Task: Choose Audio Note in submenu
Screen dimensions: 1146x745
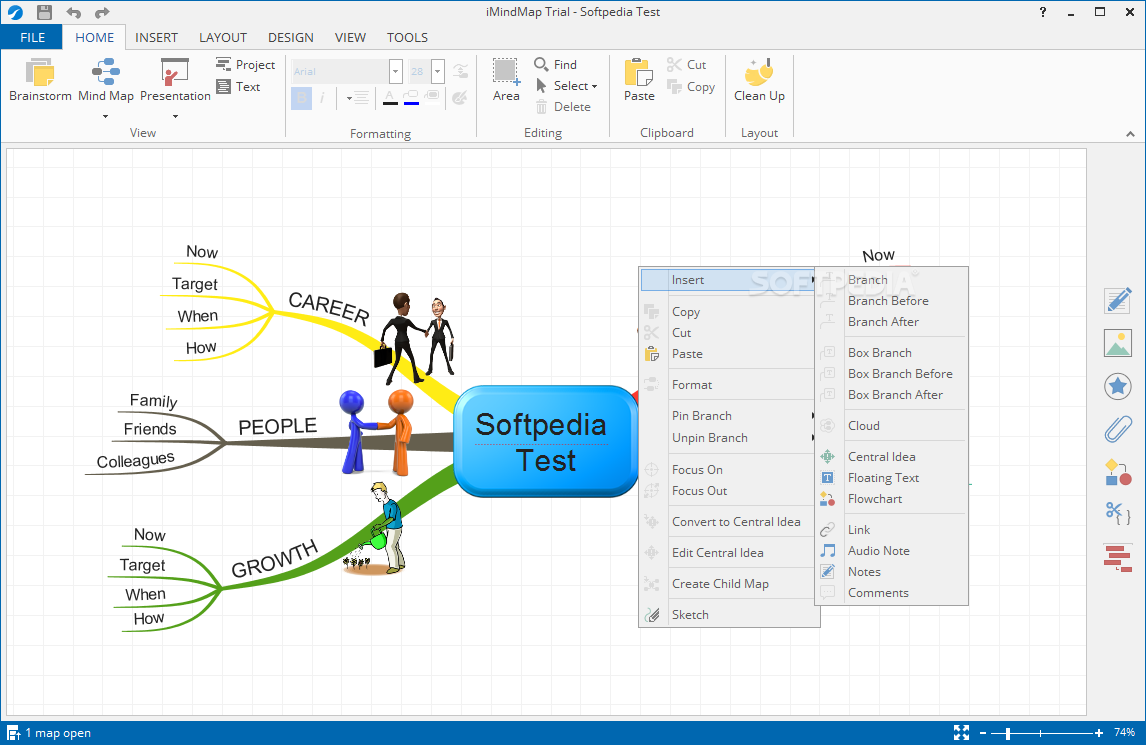Action: click(x=892, y=551)
